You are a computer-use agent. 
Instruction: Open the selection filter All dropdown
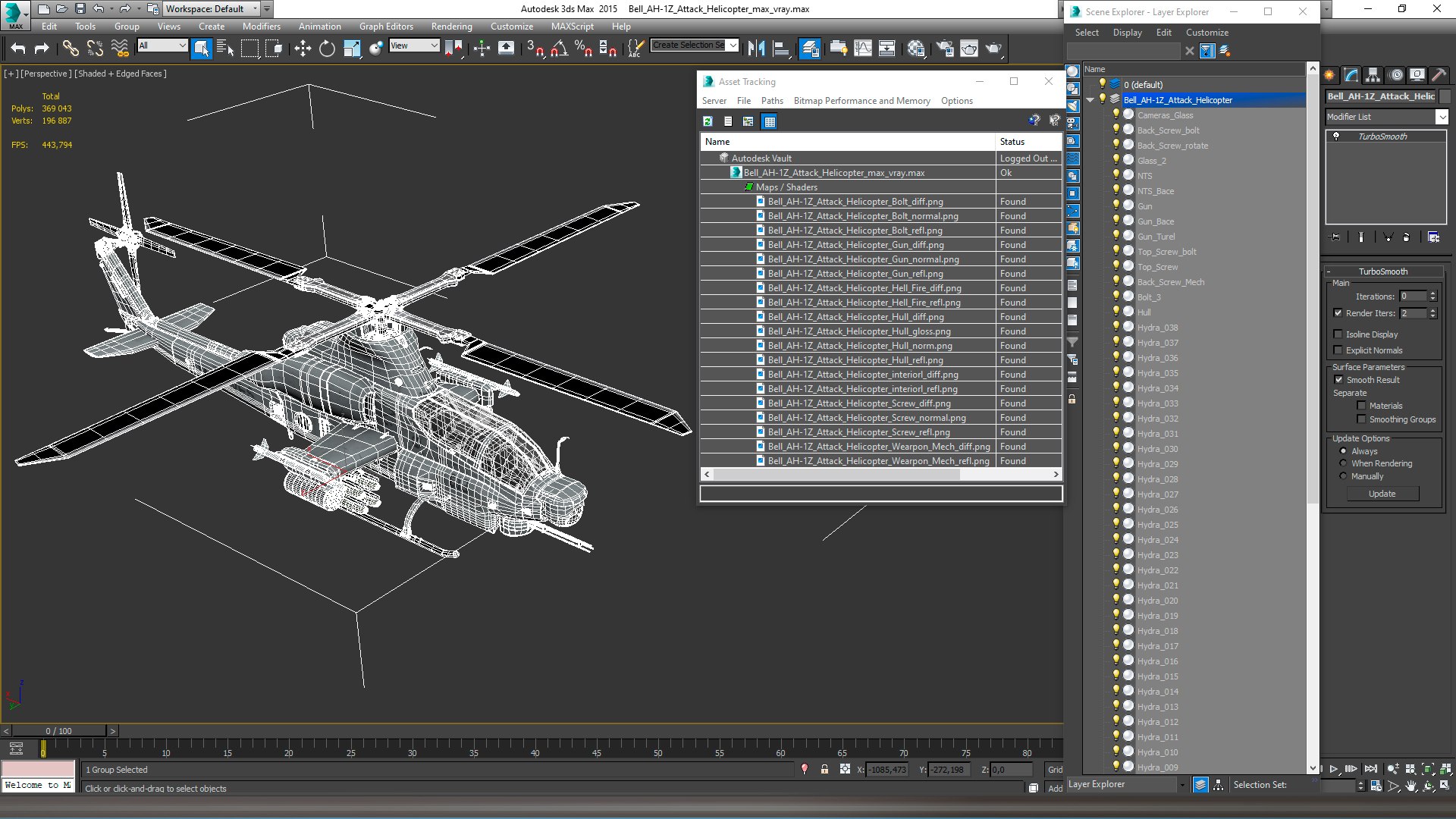[162, 45]
